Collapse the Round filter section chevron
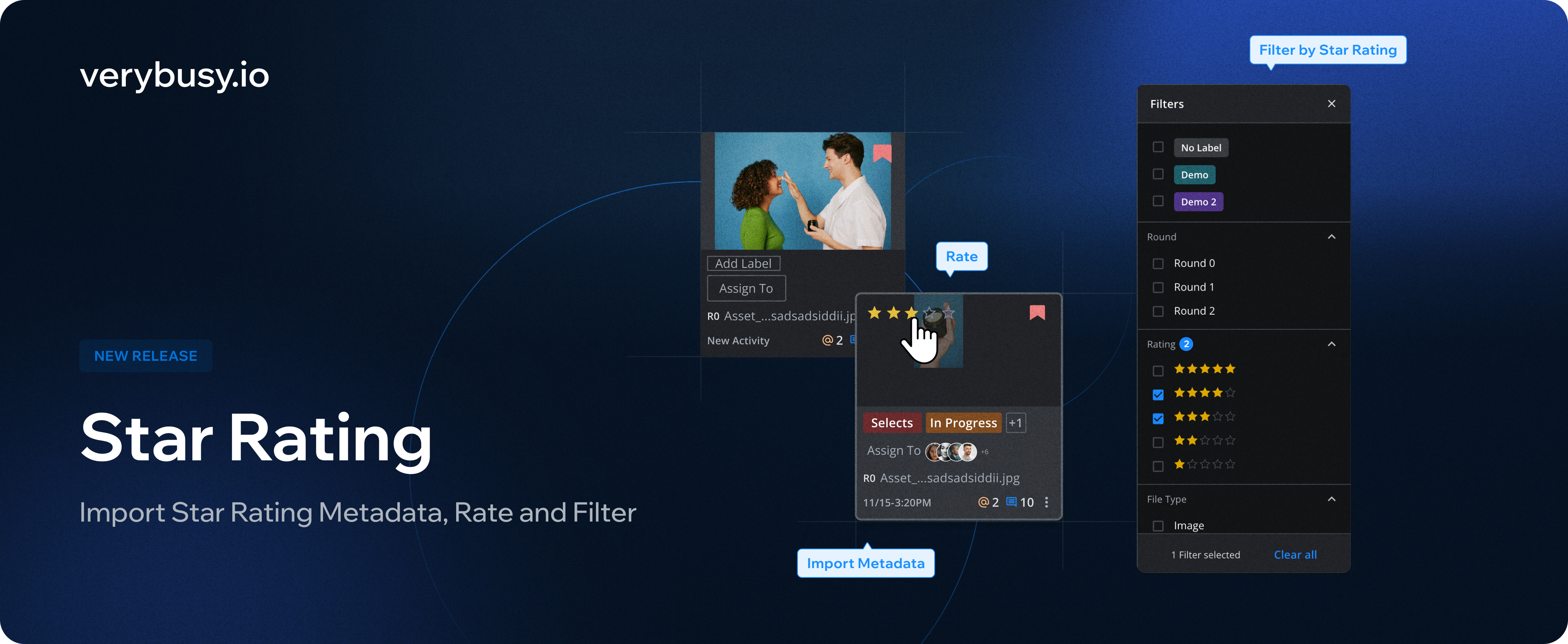1568x644 pixels. (1331, 237)
